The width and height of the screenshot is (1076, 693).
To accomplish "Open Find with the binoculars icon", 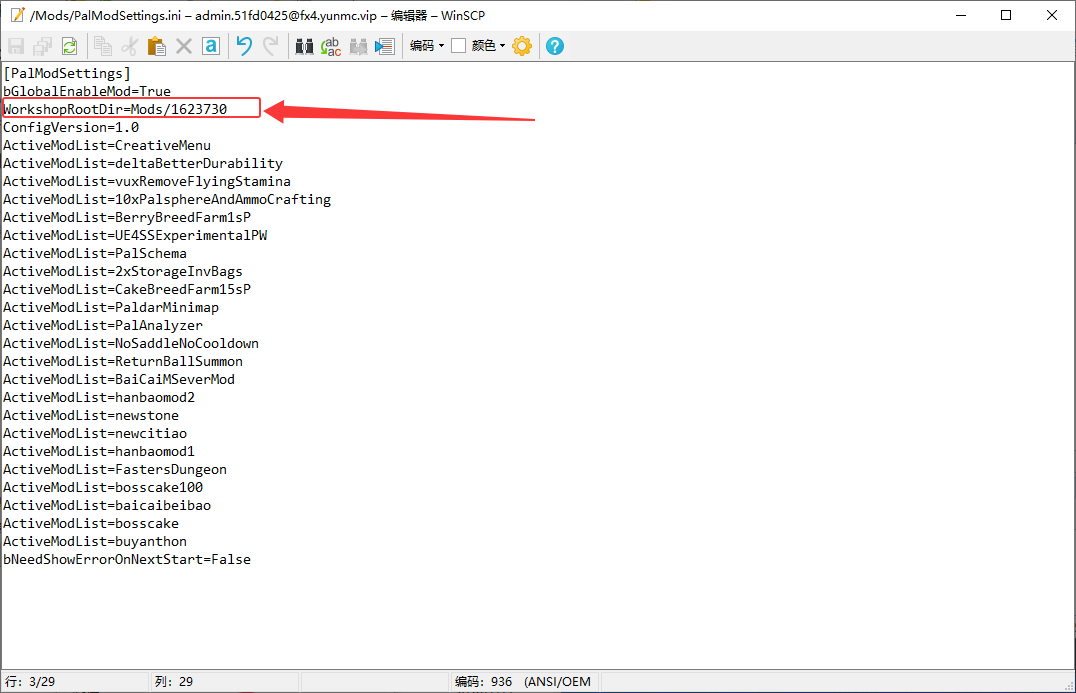I will tap(304, 46).
